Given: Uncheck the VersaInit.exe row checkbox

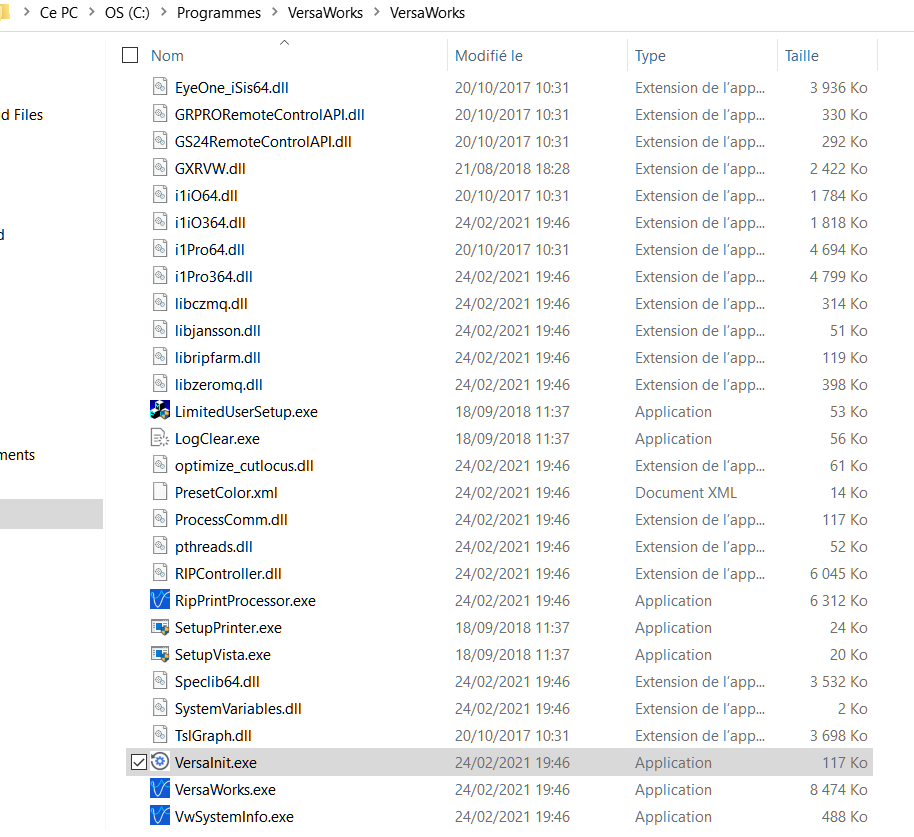Looking at the screenshot, I should [x=139, y=762].
